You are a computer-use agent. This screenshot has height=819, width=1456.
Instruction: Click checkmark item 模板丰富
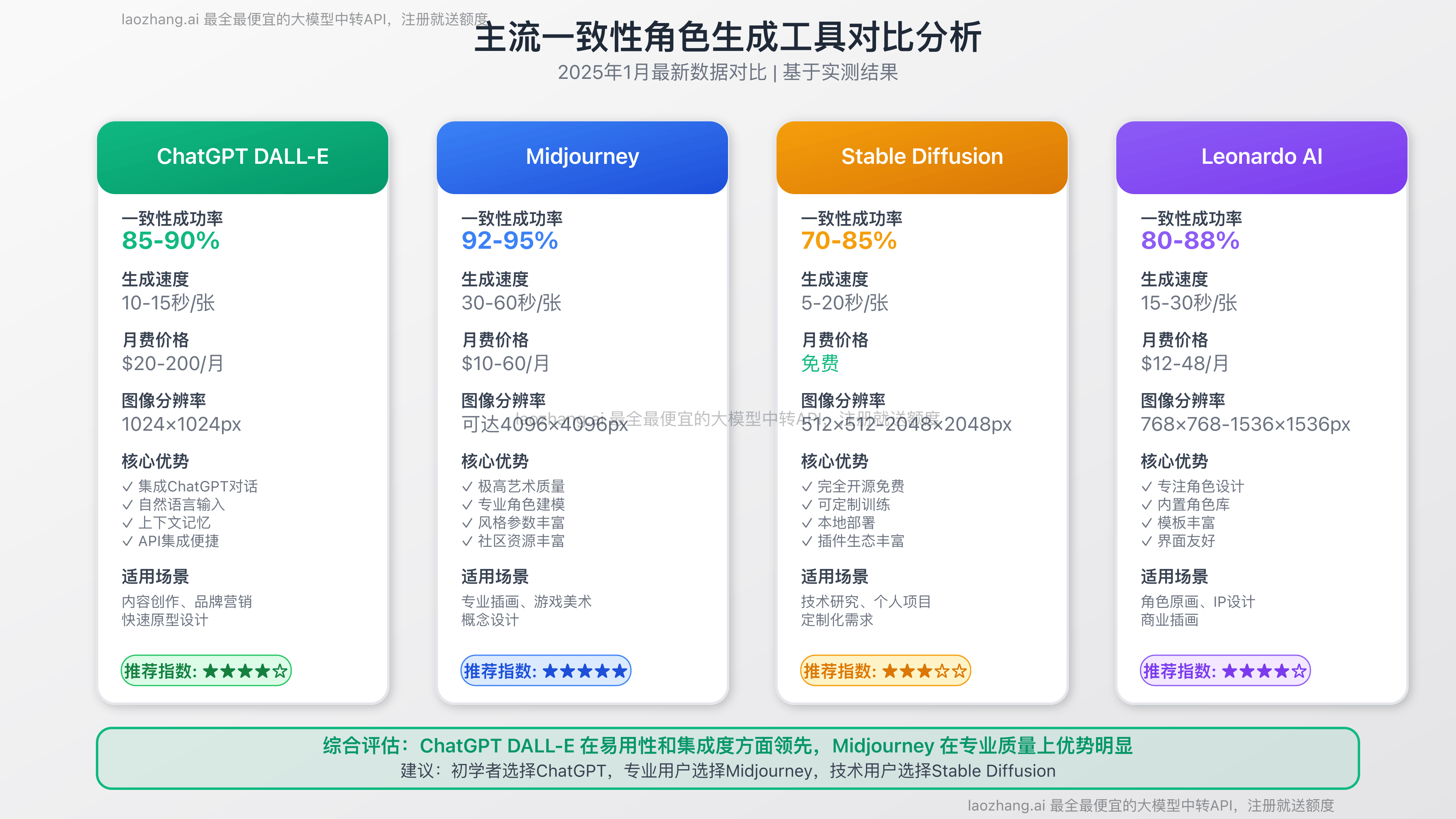click(1178, 523)
